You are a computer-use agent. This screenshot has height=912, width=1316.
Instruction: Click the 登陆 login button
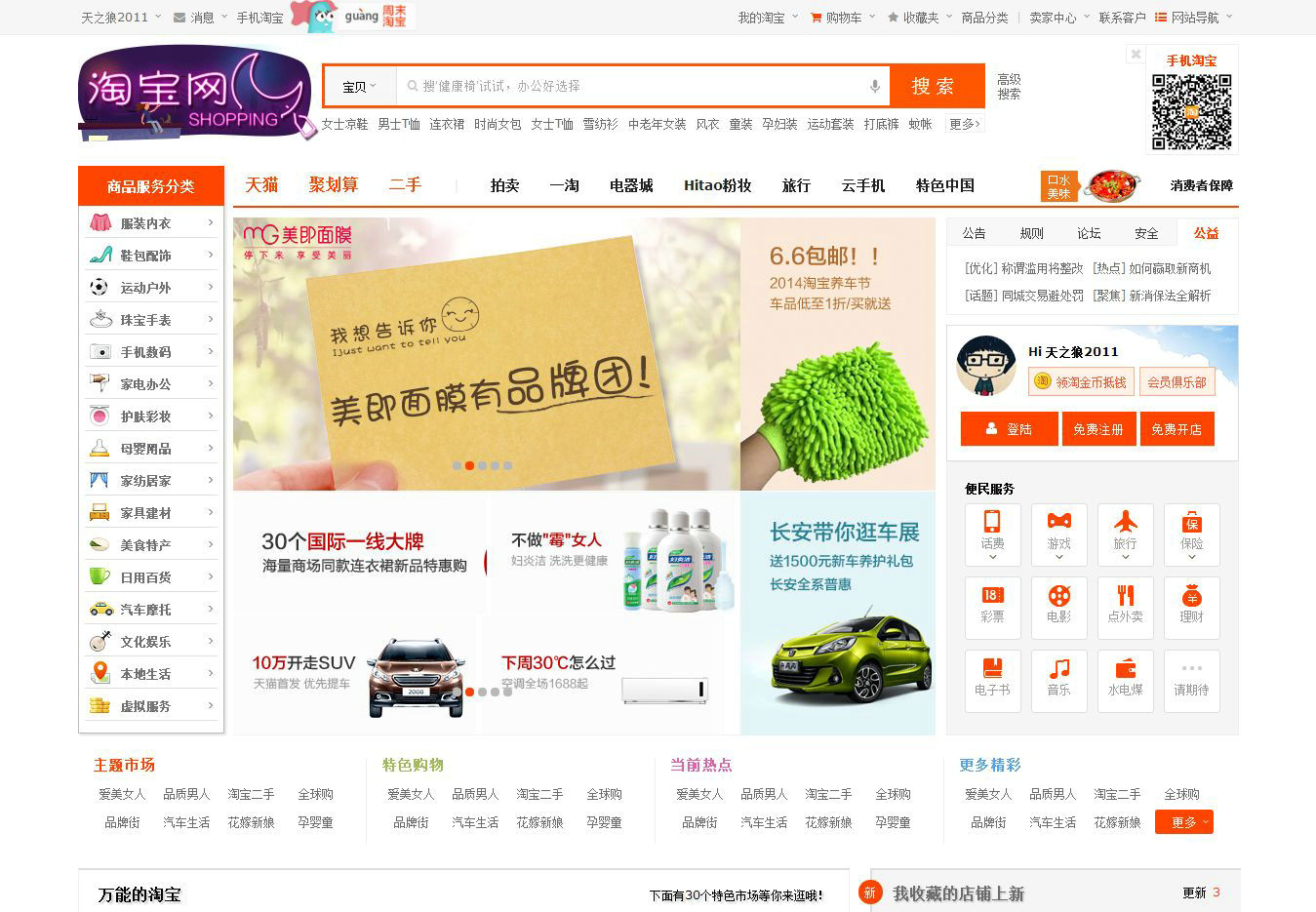[1010, 429]
